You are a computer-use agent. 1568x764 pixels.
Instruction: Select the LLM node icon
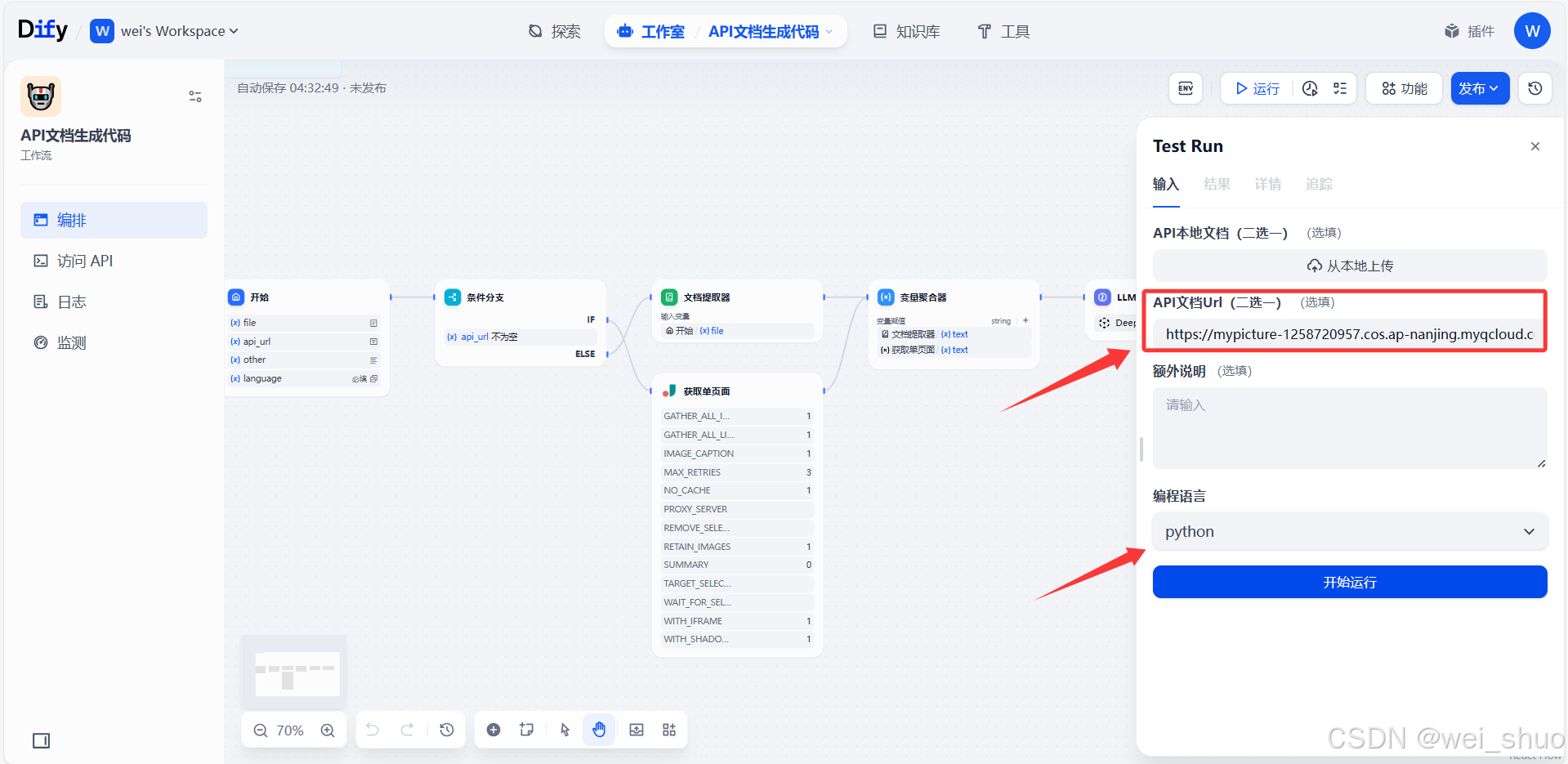[1102, 297]
